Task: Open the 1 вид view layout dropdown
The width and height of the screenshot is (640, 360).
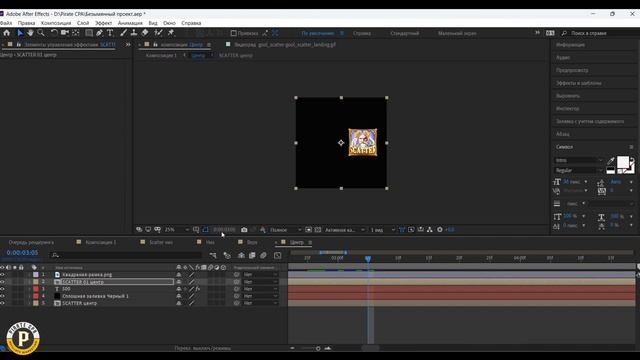Action: tap(382, 230)
